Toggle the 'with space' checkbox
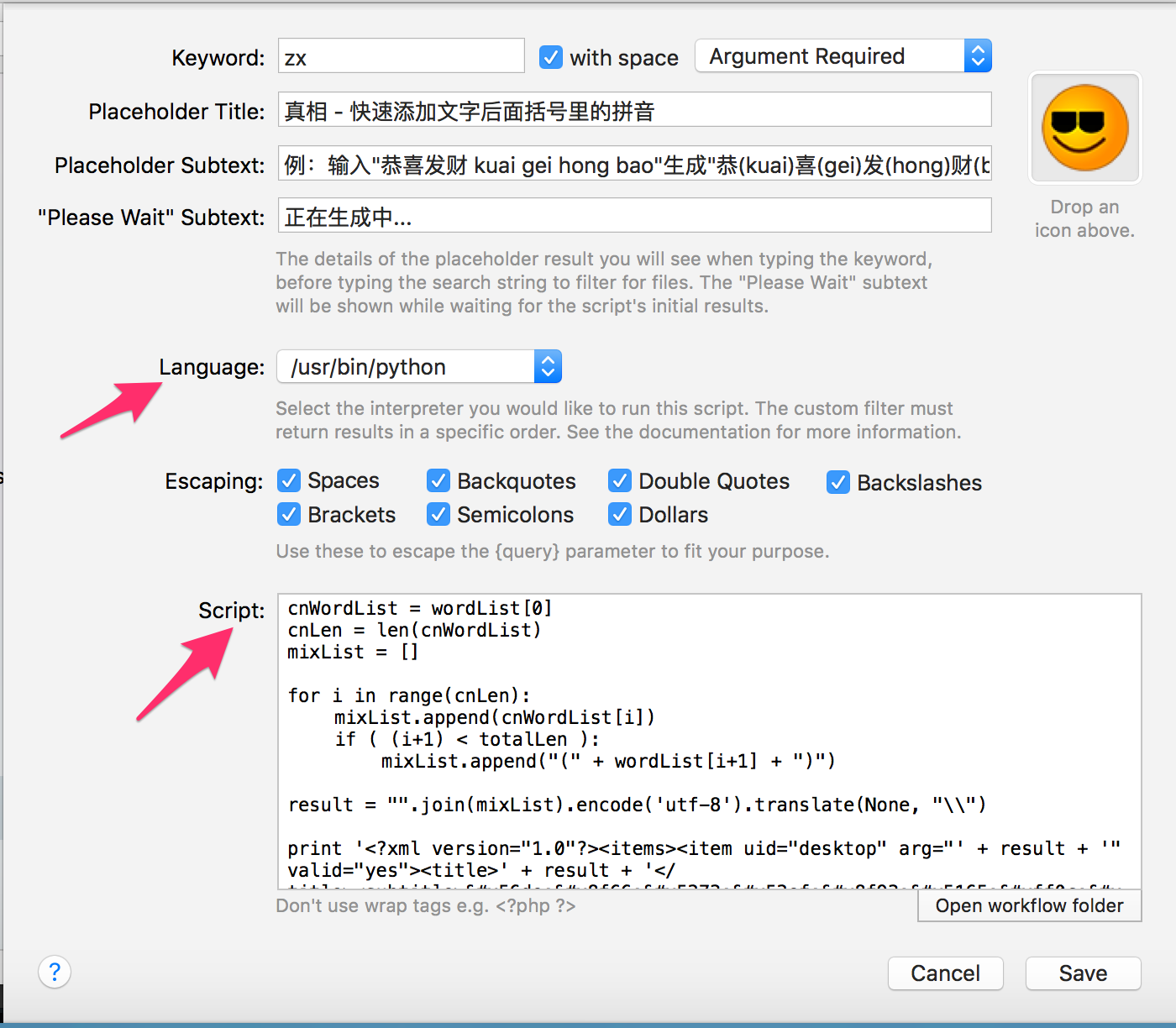1176x1028 pixels. coord(550,57)
